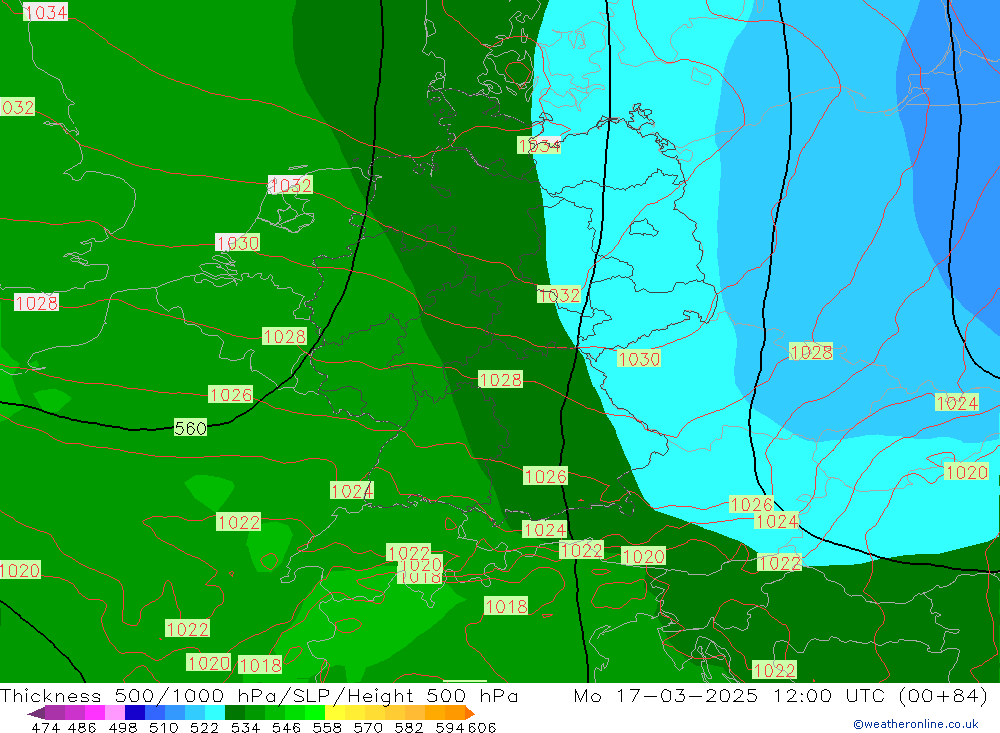Image resolution: width=1000 pixels, height=733 pixels.
Task: Pick the light pink legend swatch
Action: click(115, 713)
